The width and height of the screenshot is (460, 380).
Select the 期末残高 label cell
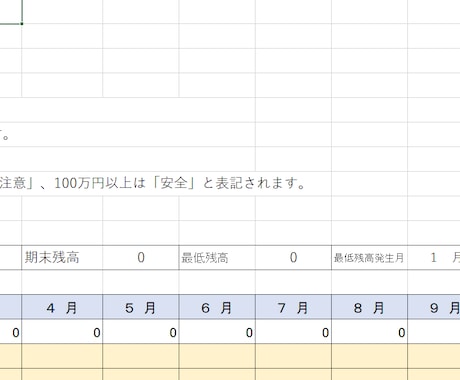(x=62, y=257)
